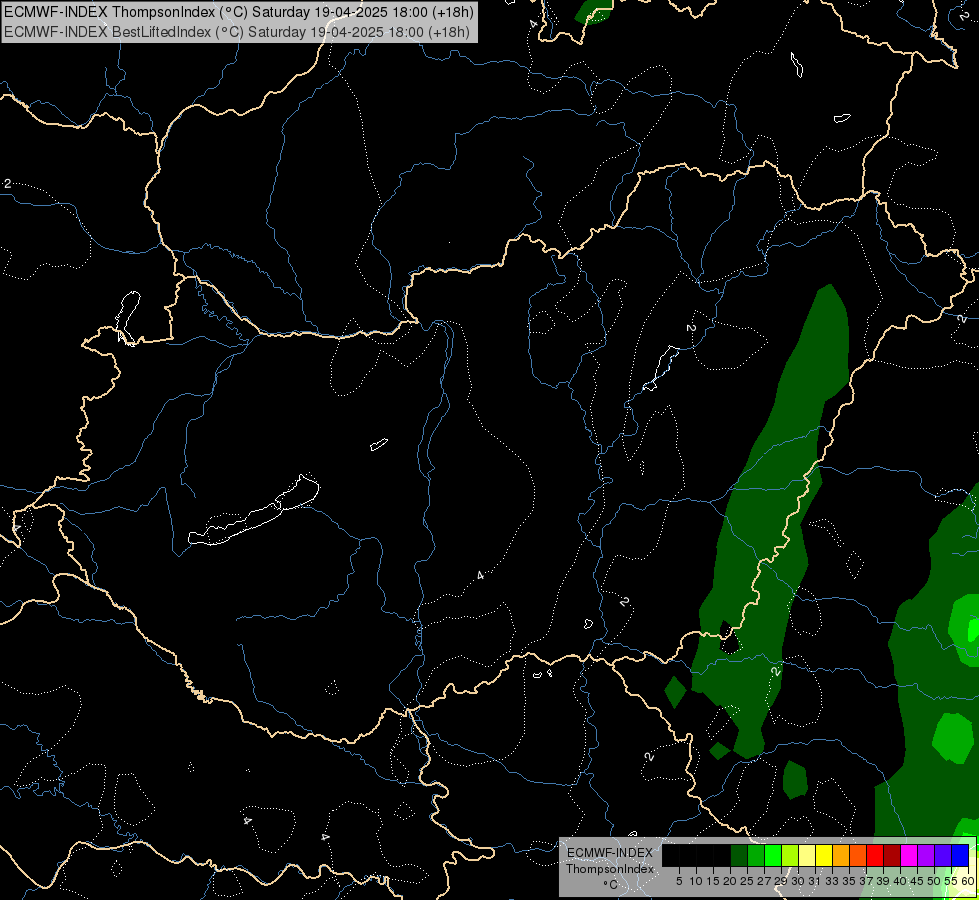Click the legend tick value '15'
Viewport: 979px width, 900px height.
pos(714,881)
